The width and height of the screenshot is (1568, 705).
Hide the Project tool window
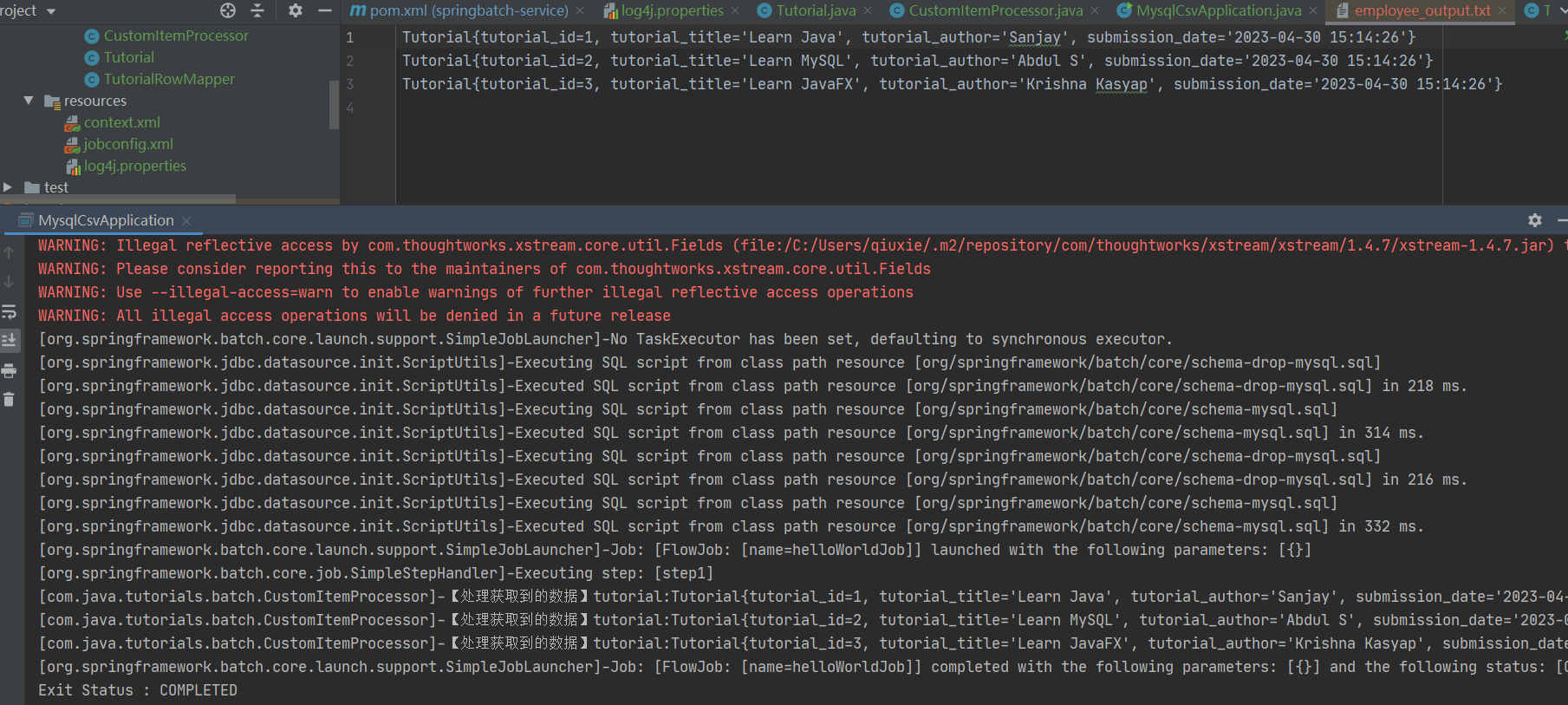[x=325, y=10]
